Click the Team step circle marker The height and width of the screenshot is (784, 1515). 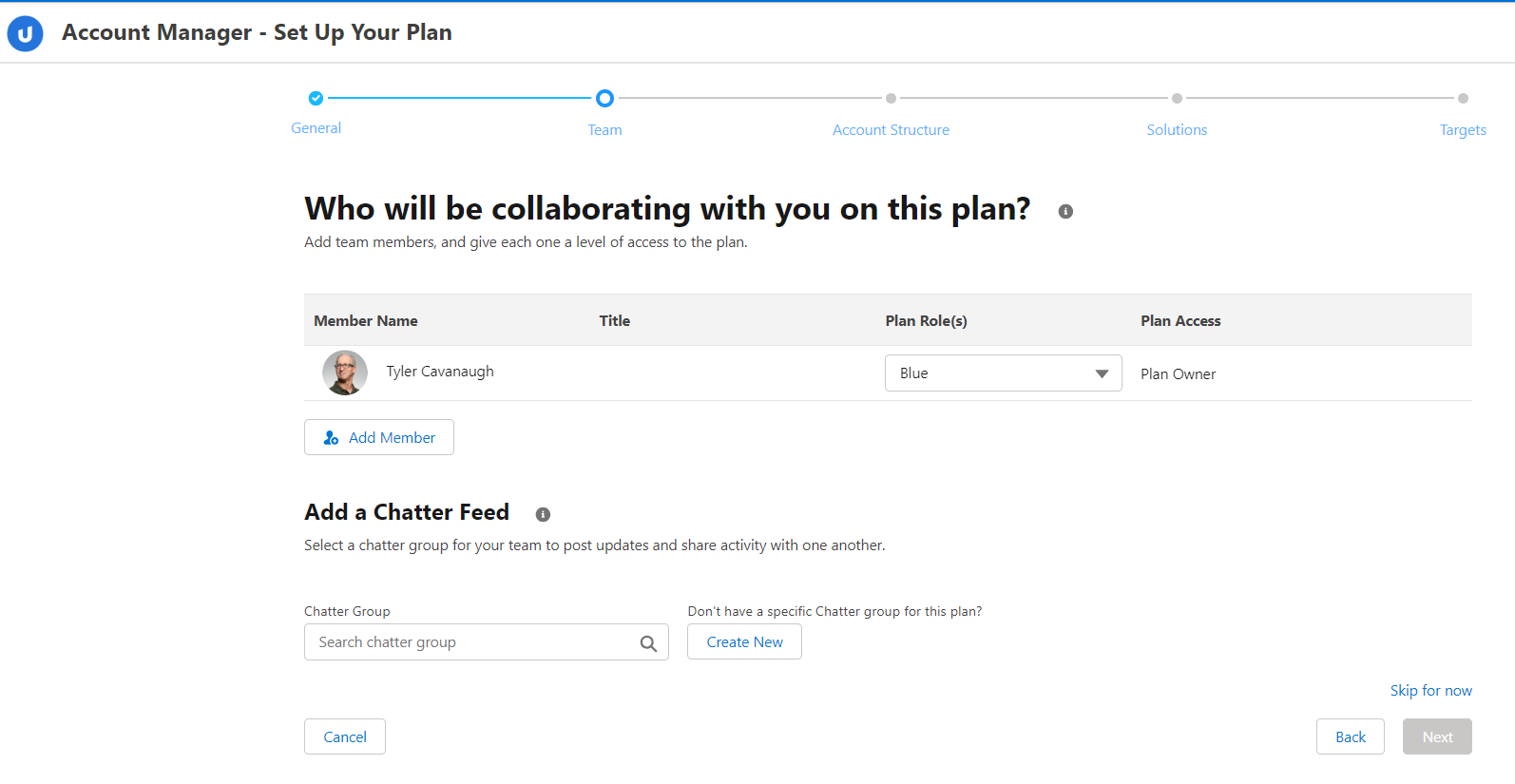604,98
